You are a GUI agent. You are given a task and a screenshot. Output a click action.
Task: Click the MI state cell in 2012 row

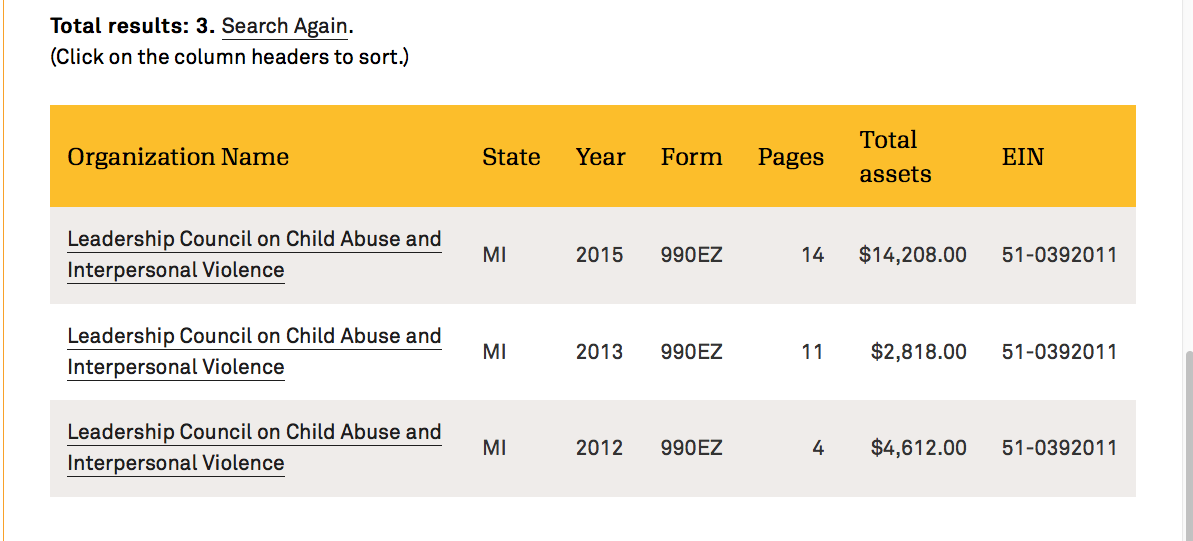494,448
